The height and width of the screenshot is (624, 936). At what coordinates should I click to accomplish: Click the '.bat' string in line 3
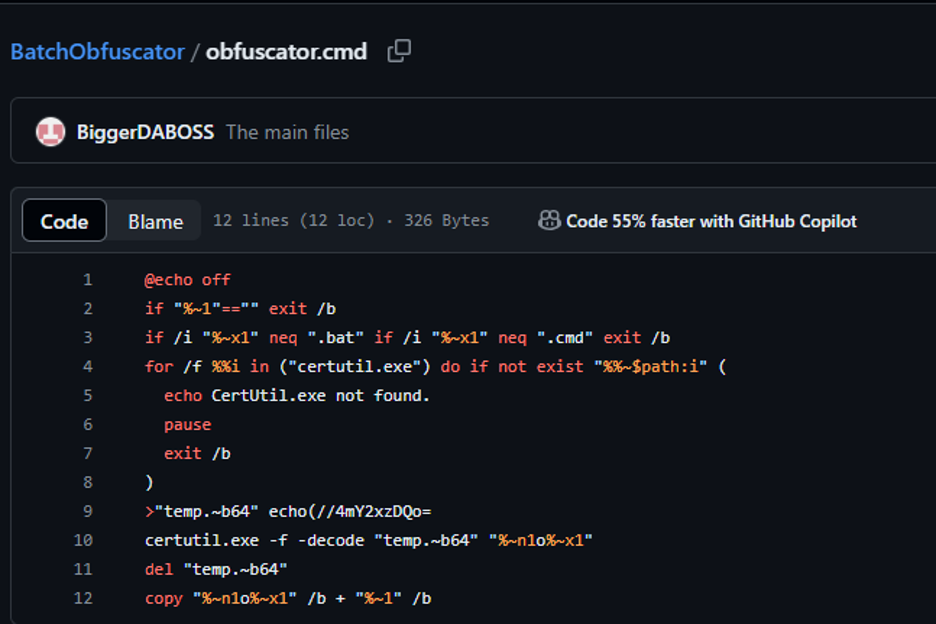tap(336, 337)
